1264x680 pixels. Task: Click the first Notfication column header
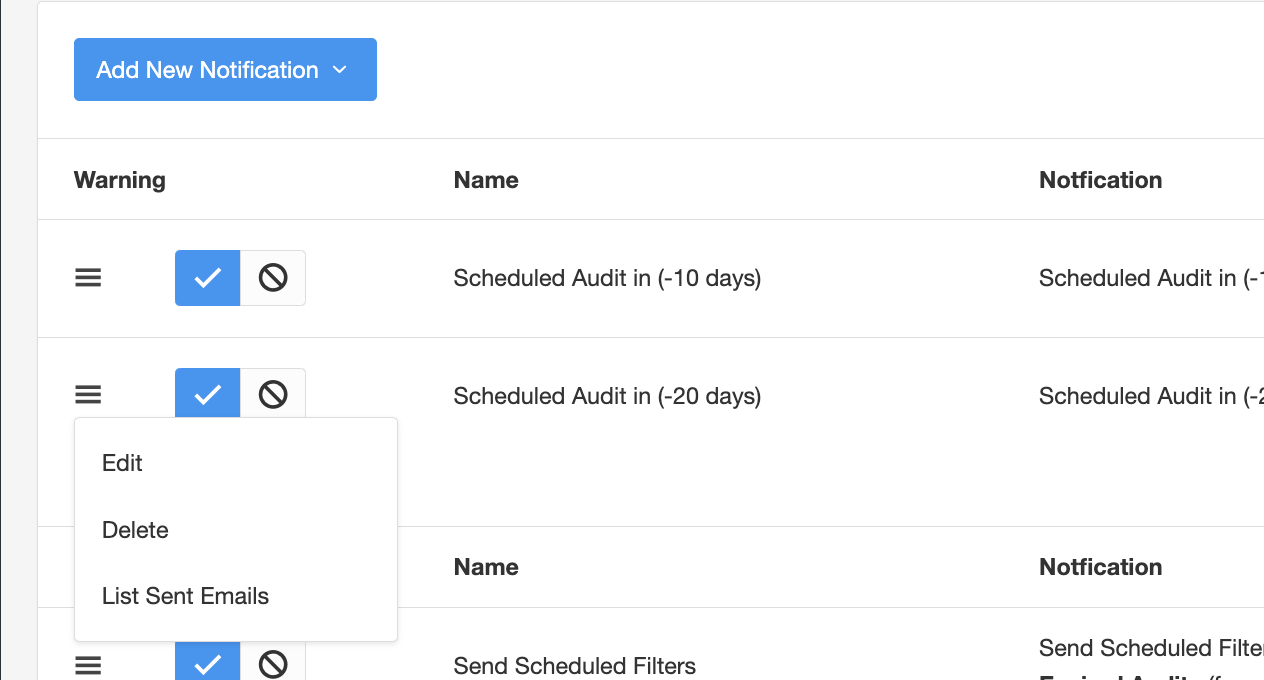(1101, 180)
